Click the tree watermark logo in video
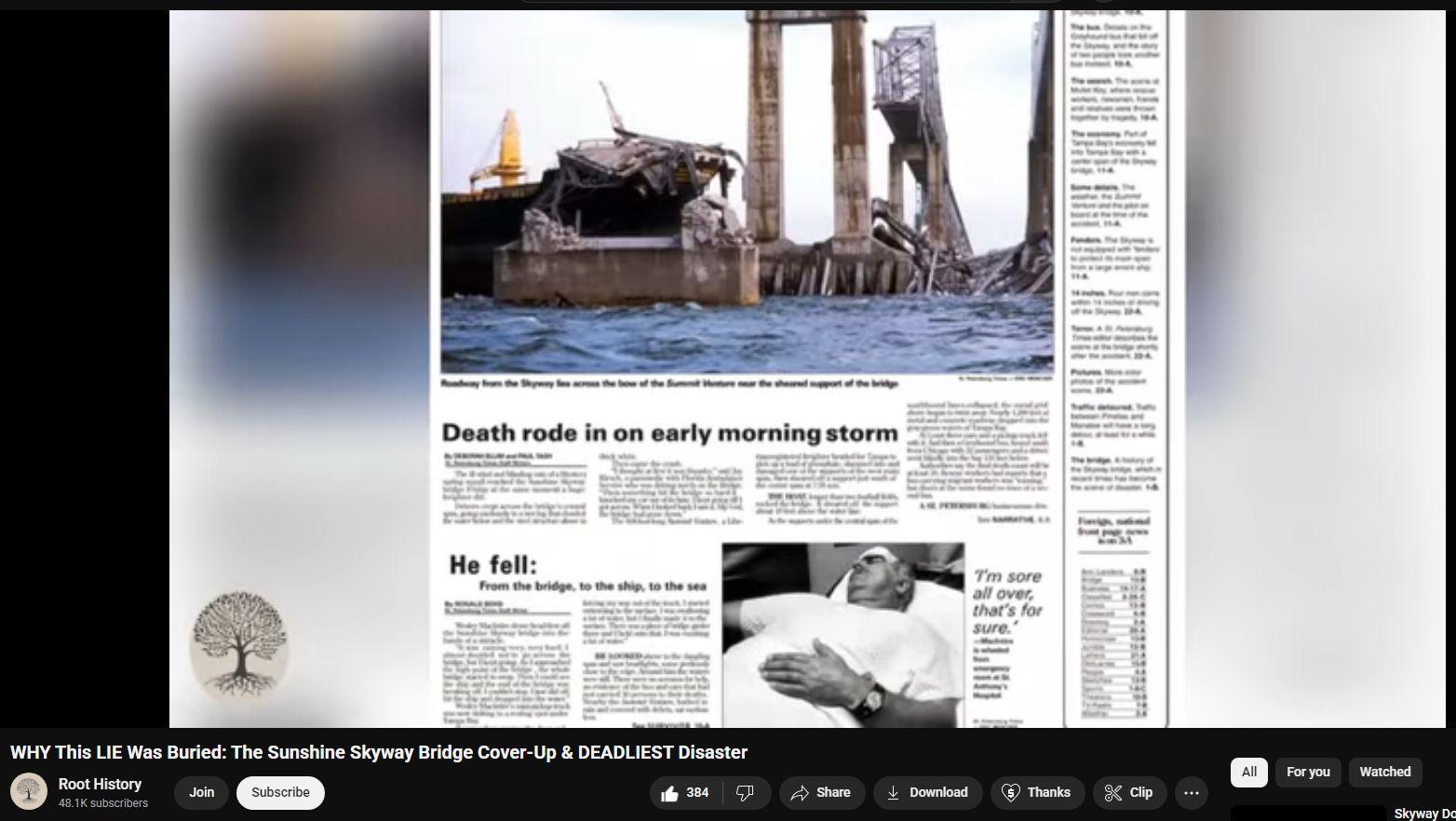This screenshot has height=821, width=1456. (240, 643)
